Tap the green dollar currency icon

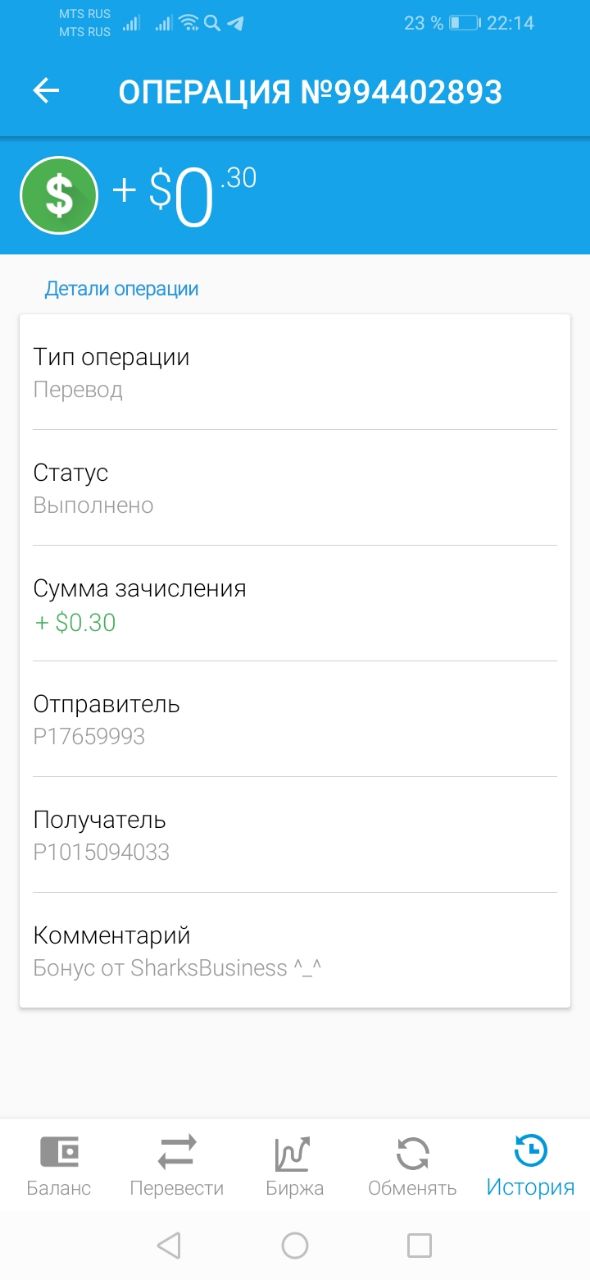point(59,195)
